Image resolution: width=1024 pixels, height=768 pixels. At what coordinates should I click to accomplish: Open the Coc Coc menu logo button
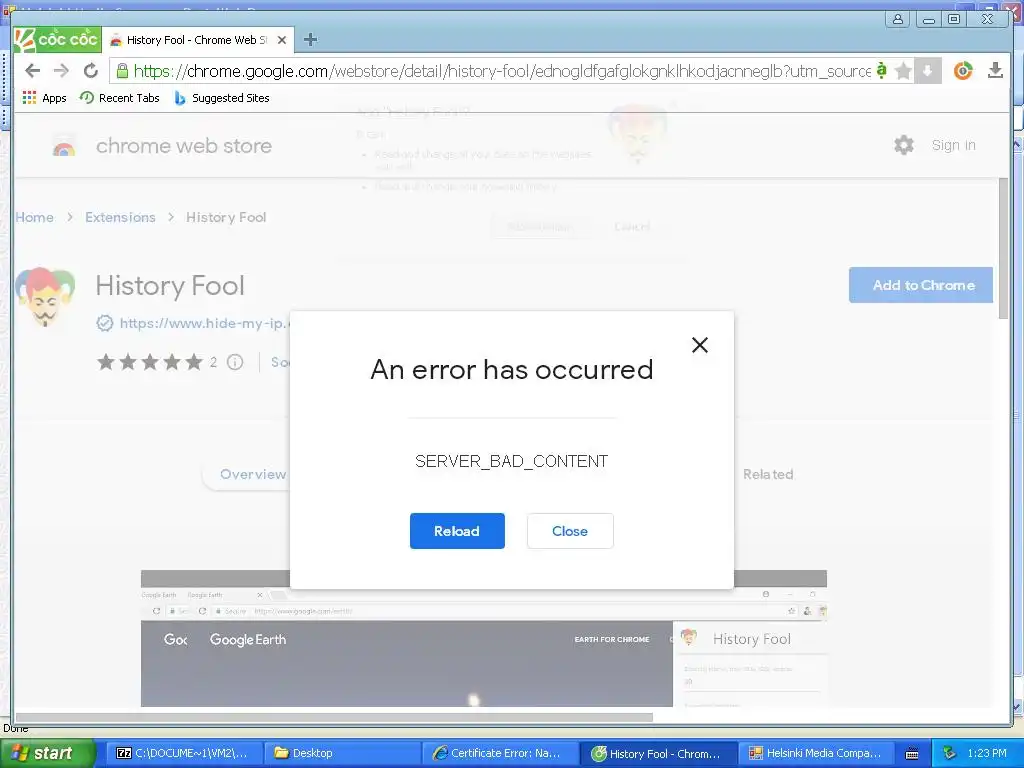coord(57,39)
